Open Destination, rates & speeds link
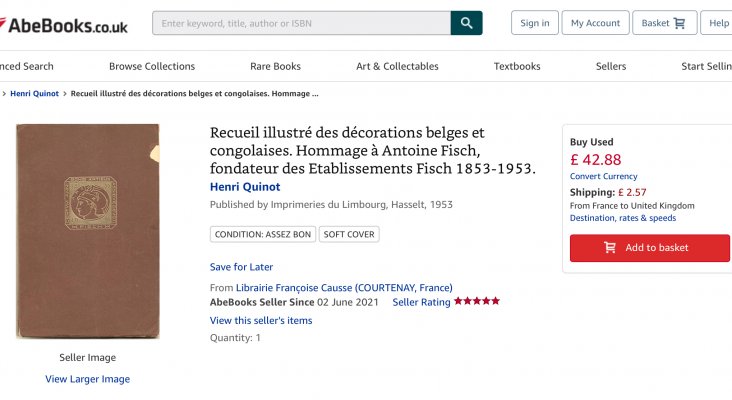 (623, 218)
